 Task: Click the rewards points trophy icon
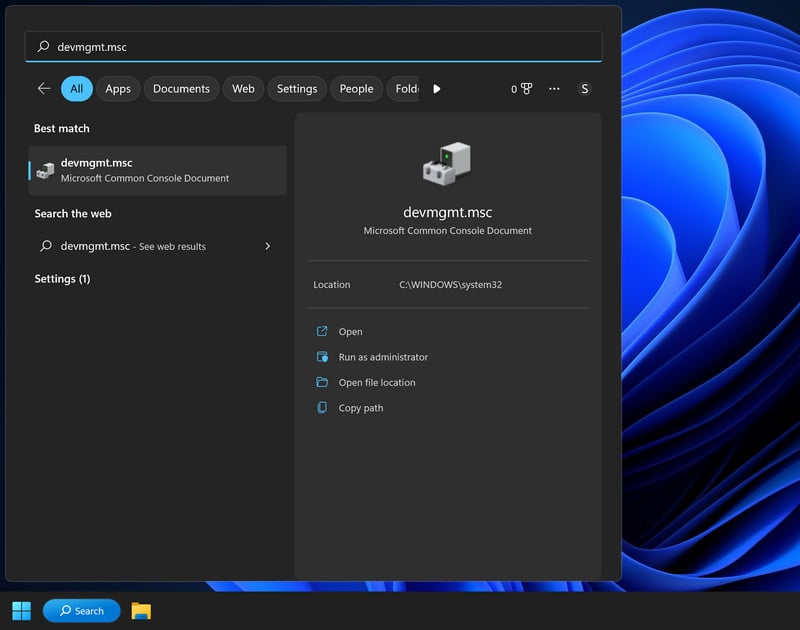526,89
